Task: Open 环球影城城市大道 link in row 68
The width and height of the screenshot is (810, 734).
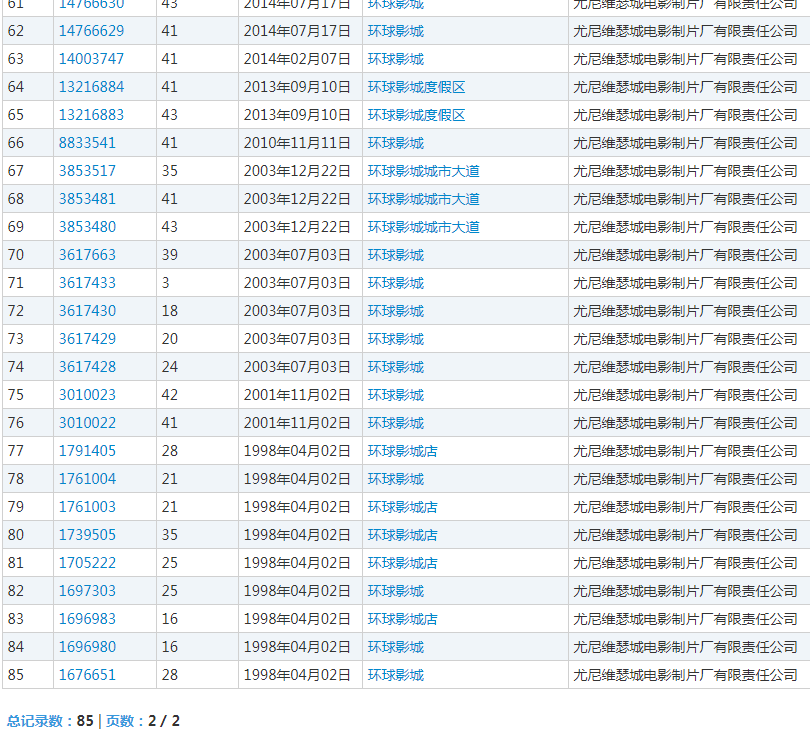Action: [x=423, y=199]
